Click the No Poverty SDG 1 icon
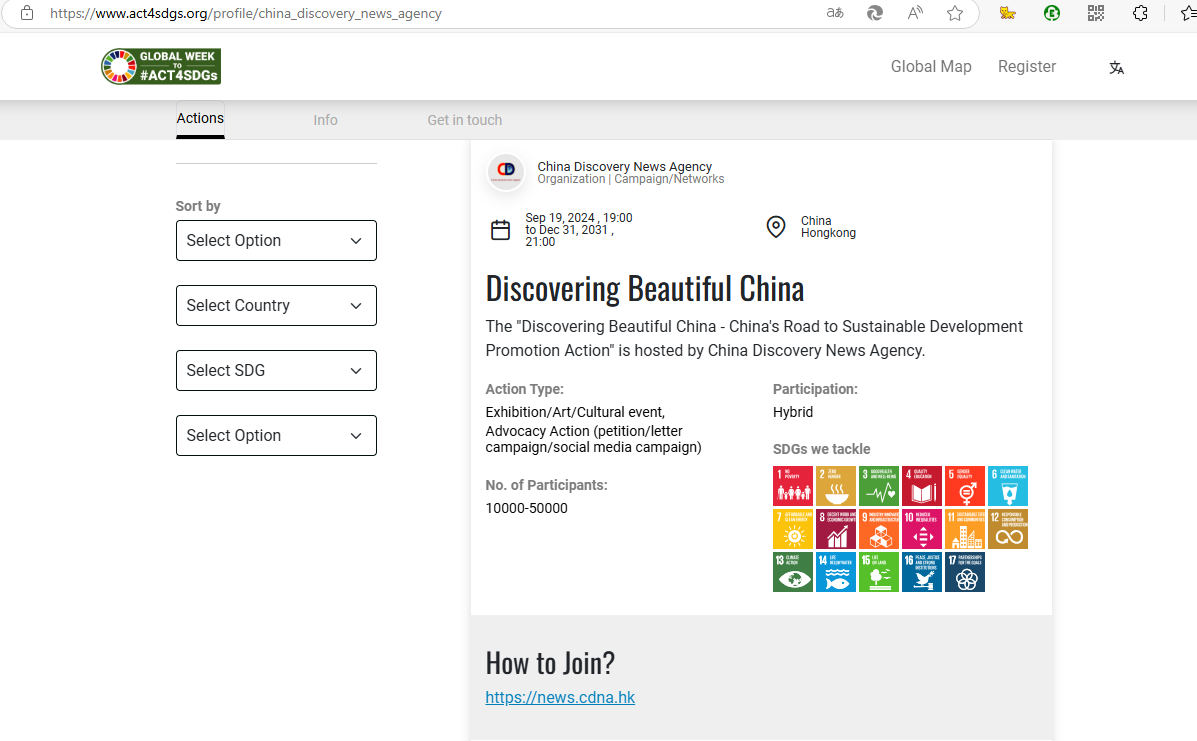Screen dimensions: 1197x741 tap(792, 486)
